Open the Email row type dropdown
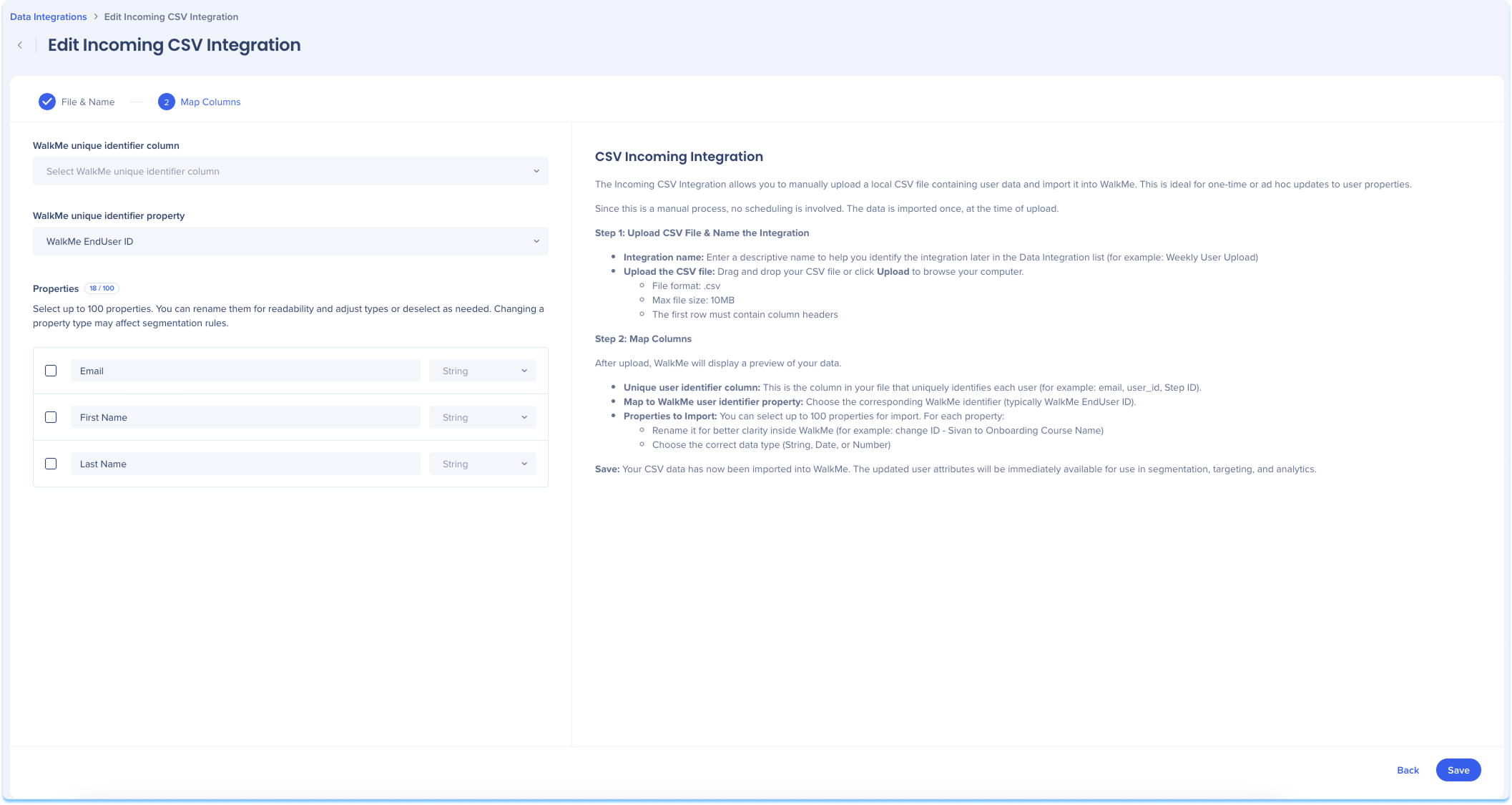Viewport: 1512px width, 805px height. pos(483,371)
